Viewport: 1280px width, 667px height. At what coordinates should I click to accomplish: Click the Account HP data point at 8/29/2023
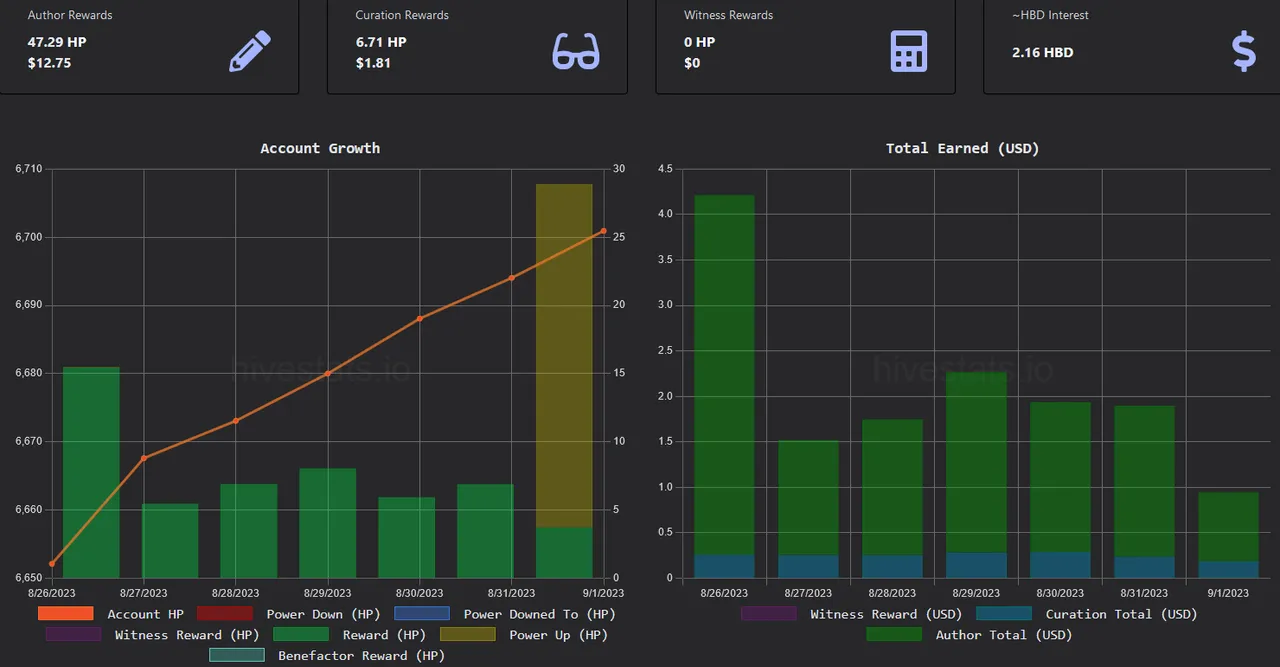(x=327, y=374)
